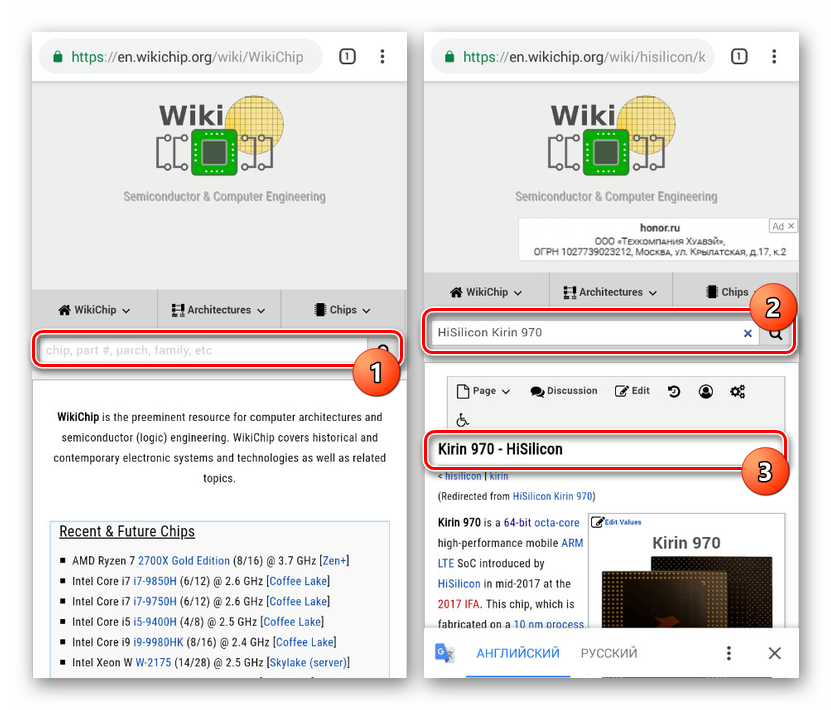Open the HiSilicon Kirin 970 redirect link
This screenshot has width=831, height=710.
click(x=552, y=496)
